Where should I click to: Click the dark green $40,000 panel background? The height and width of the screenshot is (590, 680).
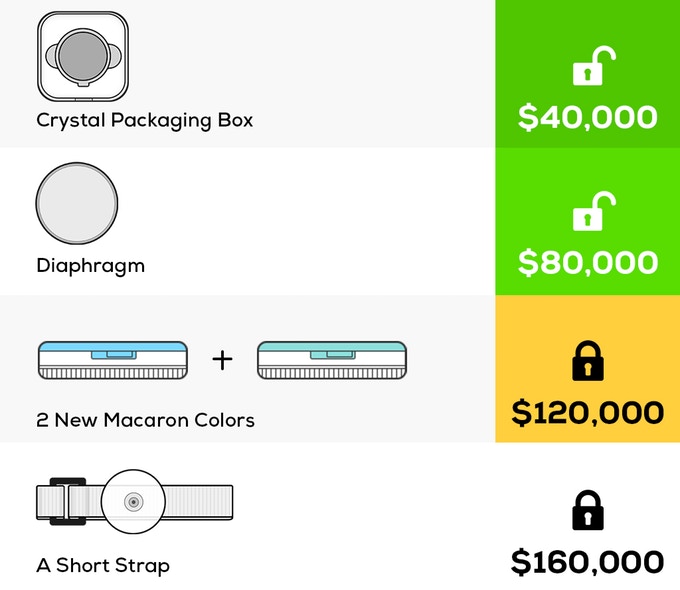click(x=520, y=25)
